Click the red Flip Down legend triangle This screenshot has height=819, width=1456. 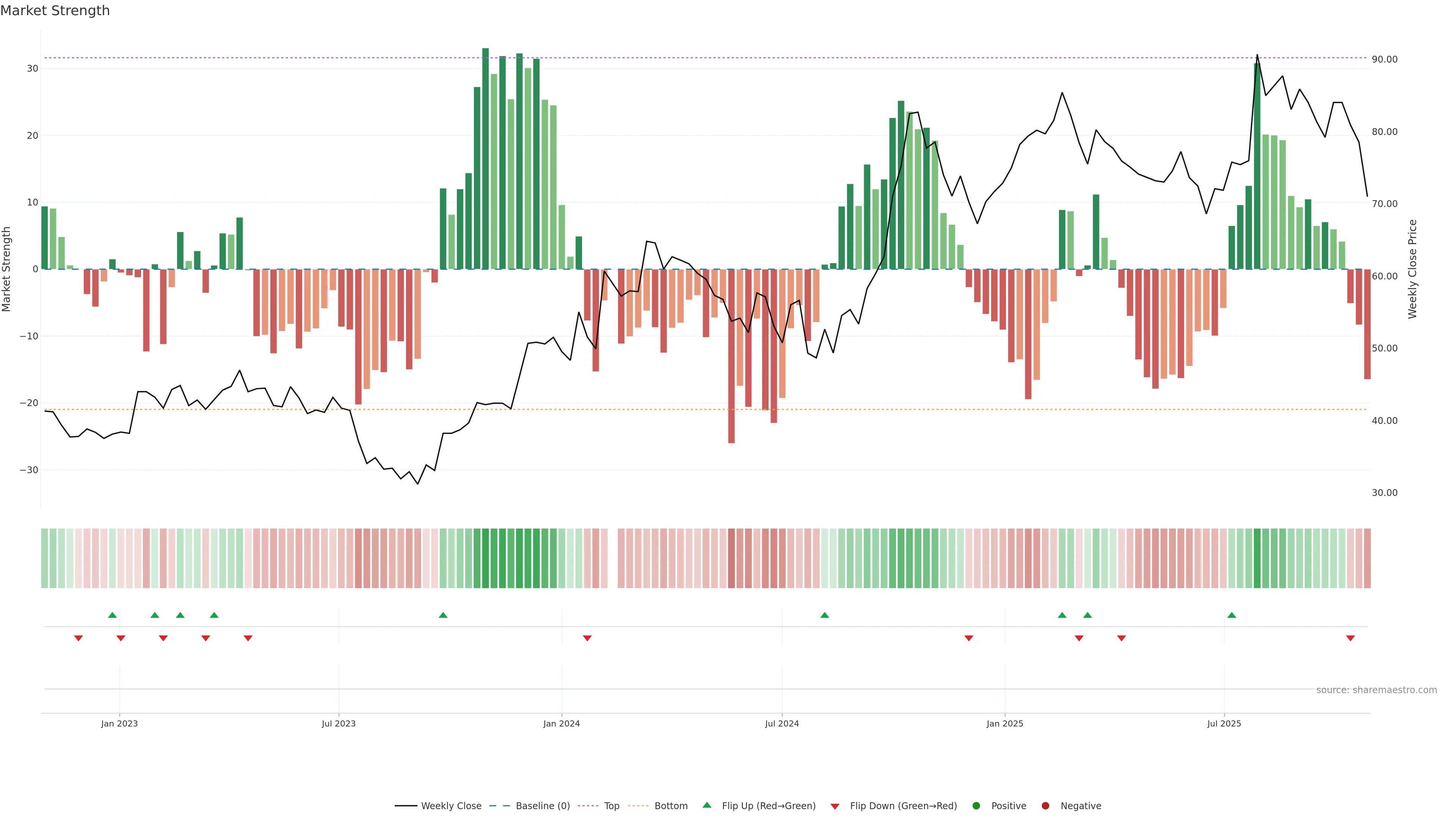[835, 806]
